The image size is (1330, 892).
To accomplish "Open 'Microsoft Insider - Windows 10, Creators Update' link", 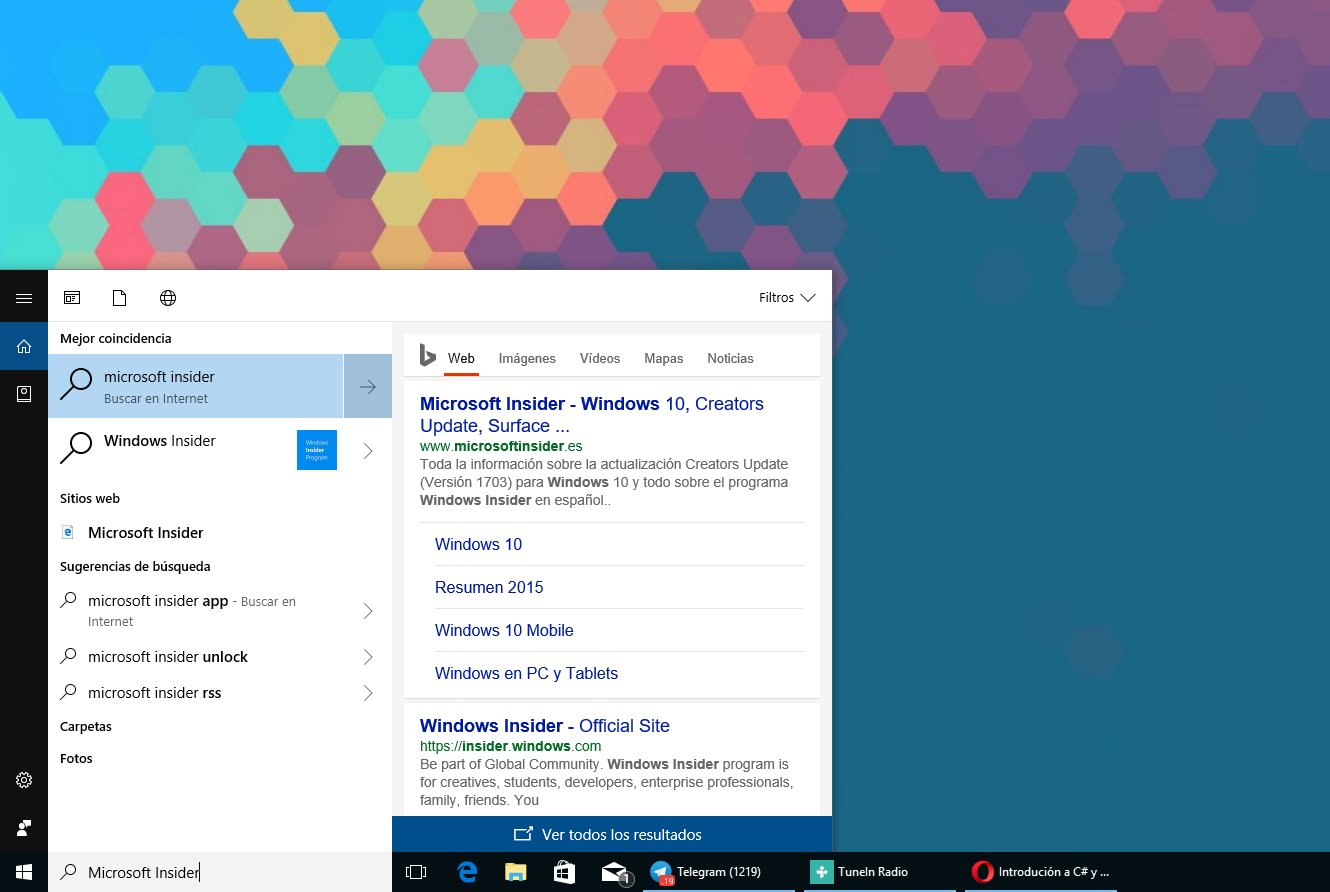I will [x=592, y=415].
